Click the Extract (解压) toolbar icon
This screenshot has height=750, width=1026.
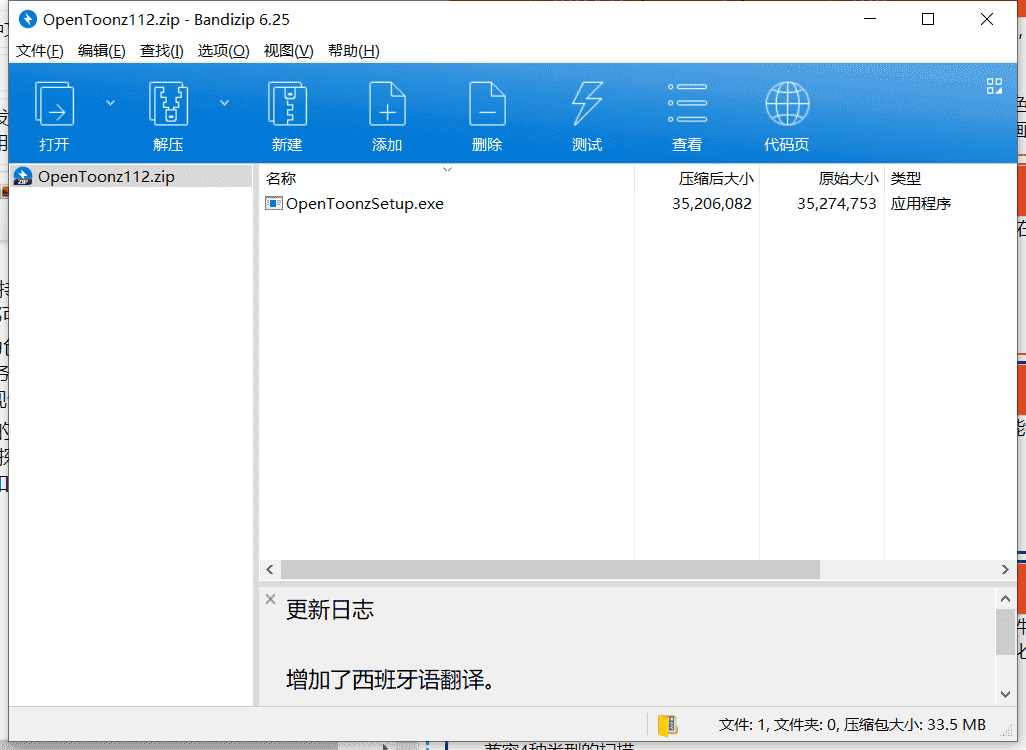point(168,103)
